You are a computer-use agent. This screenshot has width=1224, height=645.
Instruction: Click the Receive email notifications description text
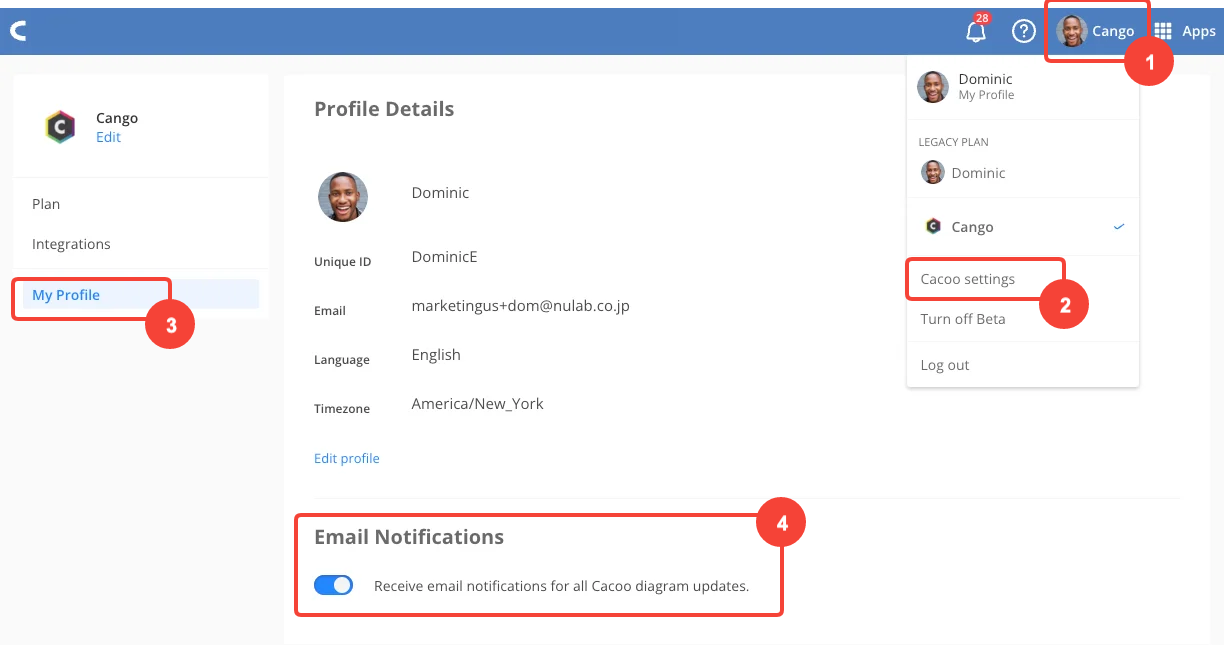coord(561,586)
